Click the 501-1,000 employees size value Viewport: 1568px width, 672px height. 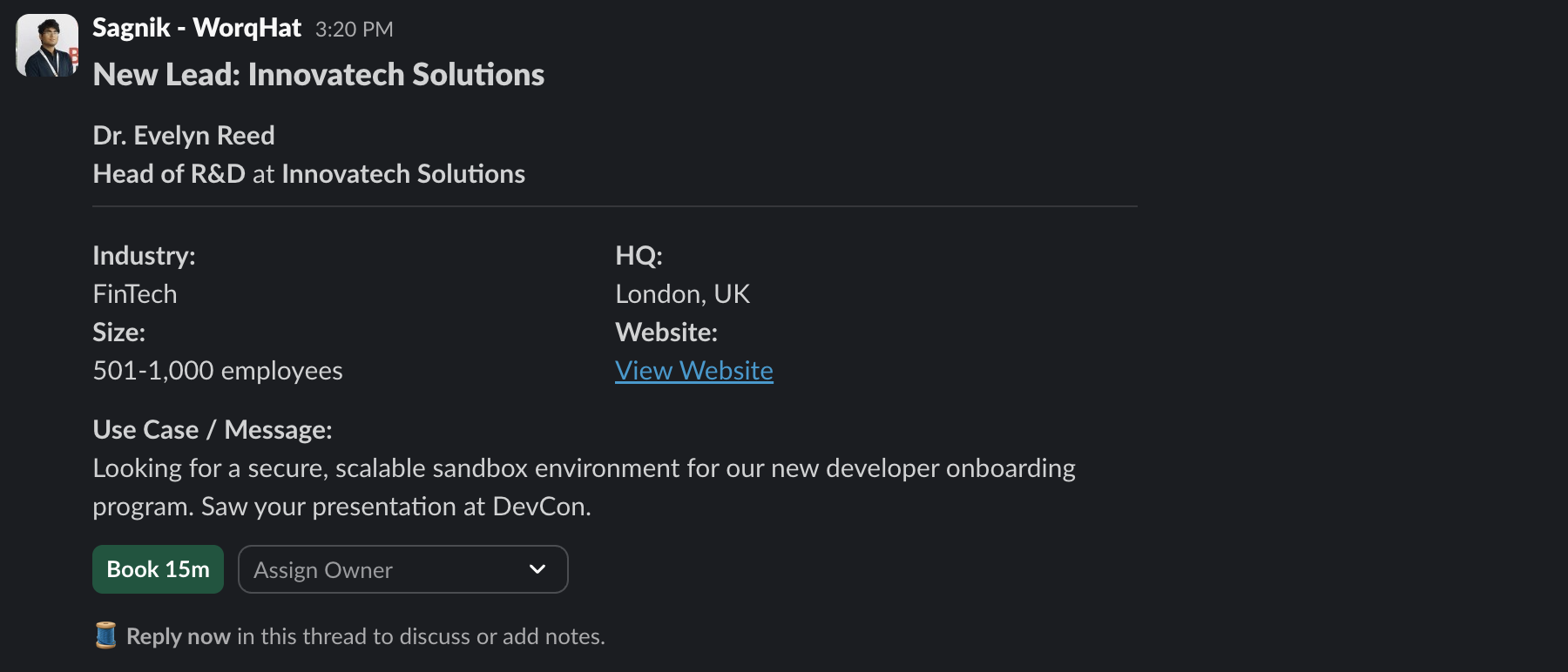217,371
